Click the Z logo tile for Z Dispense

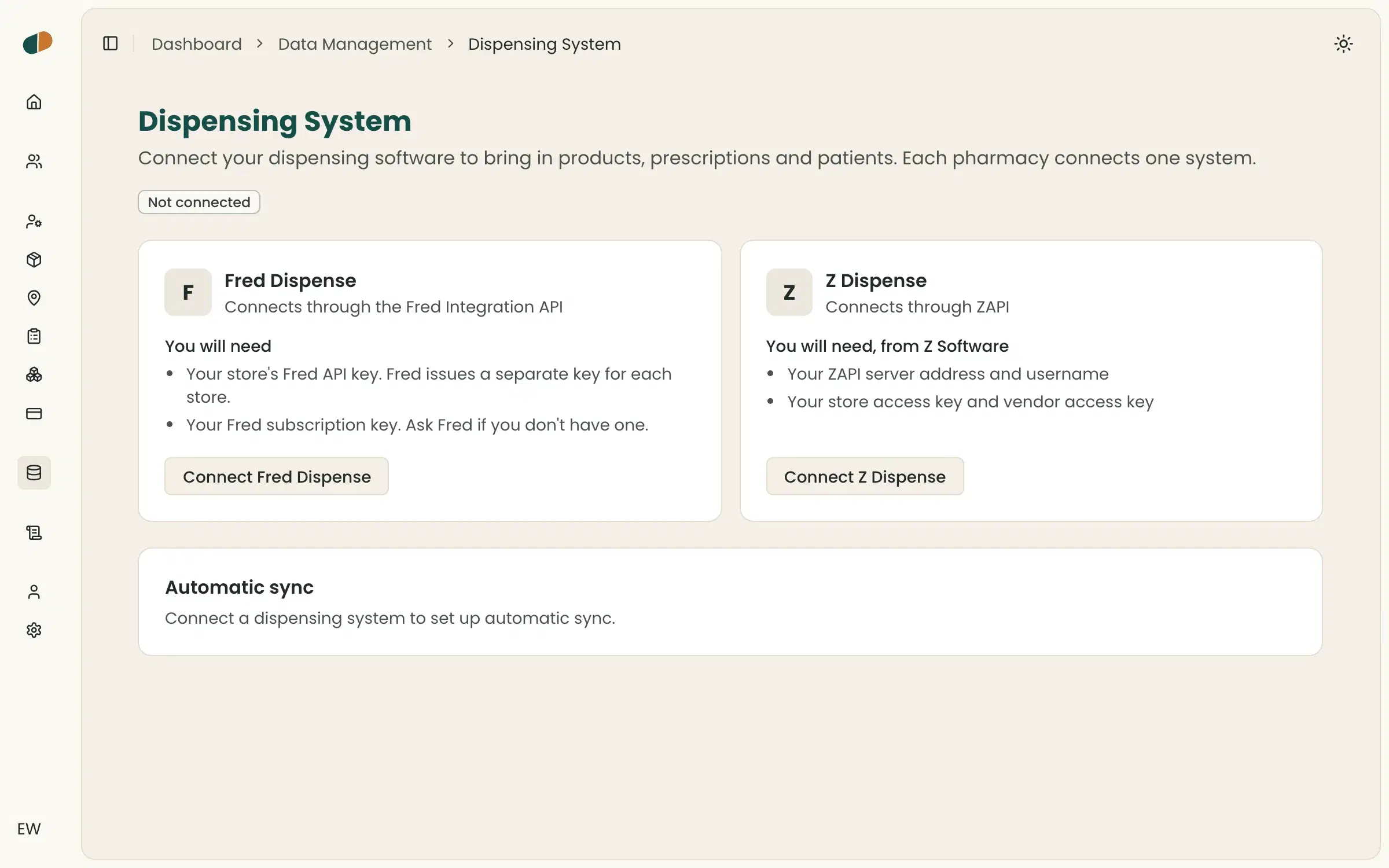[x=789, y=292]
